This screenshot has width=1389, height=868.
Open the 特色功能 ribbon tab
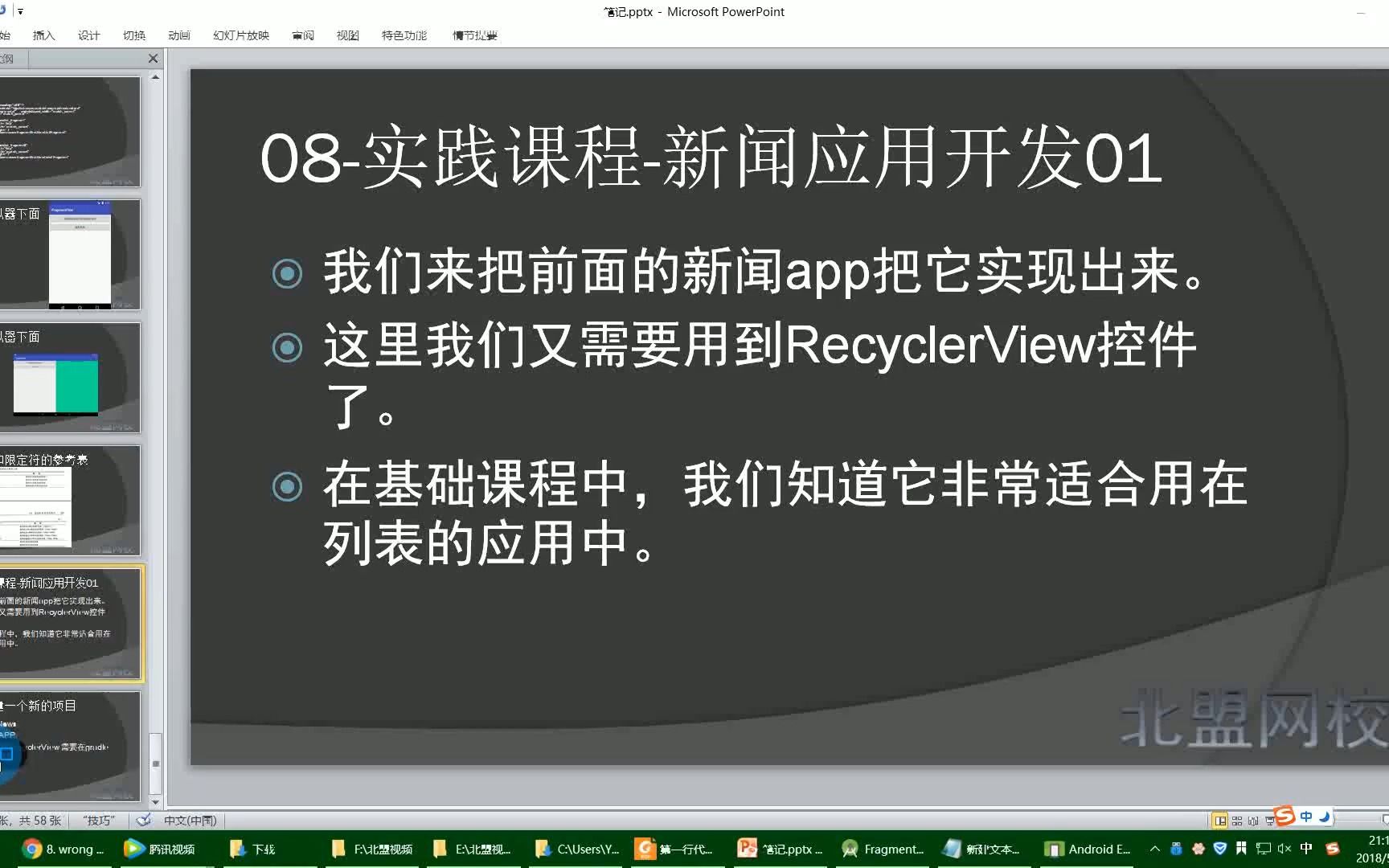click(404, 35)
